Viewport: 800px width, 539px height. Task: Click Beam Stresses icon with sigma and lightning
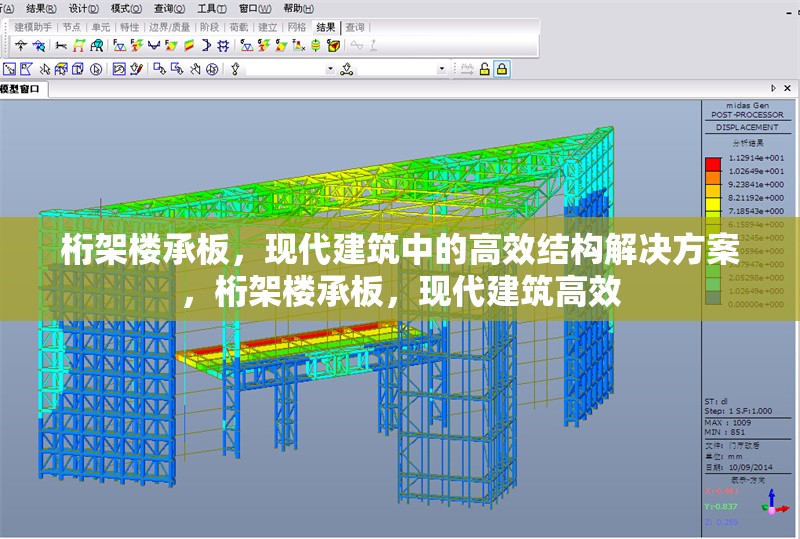tap(264, 46)
